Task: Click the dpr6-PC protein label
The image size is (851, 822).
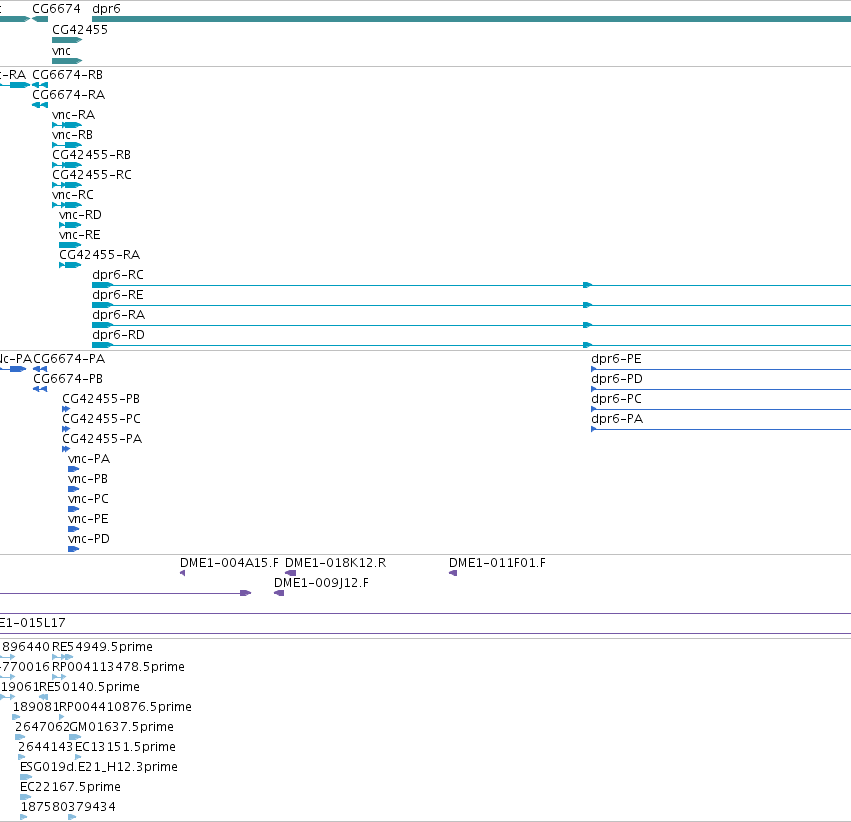Action: click(617, 399)
